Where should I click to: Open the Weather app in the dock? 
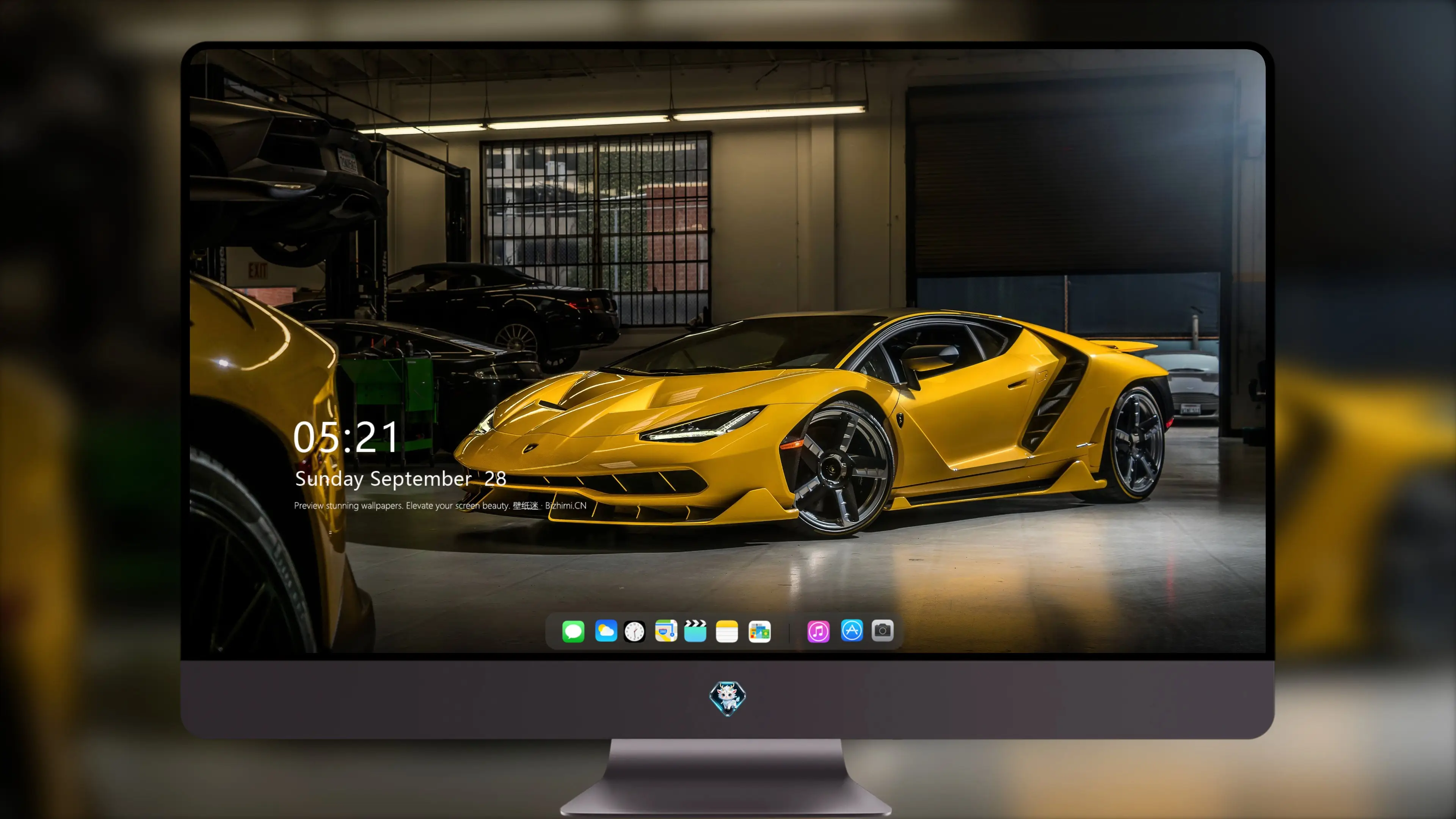[606, 631]
